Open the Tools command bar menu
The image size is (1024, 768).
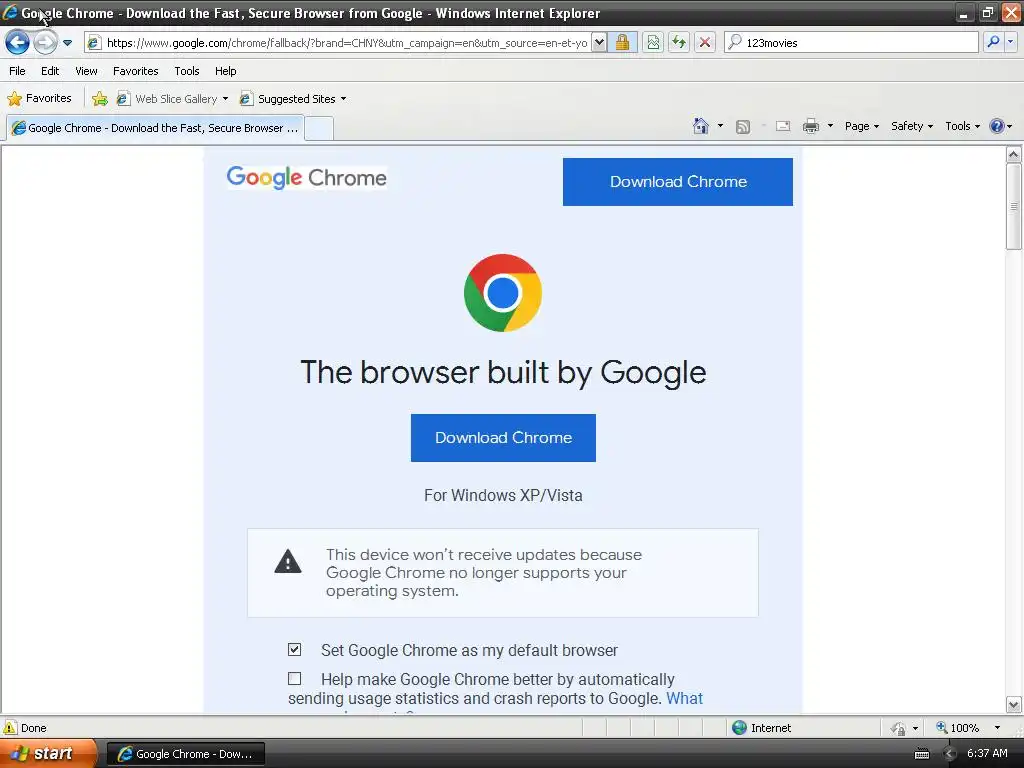coord(963,126)
